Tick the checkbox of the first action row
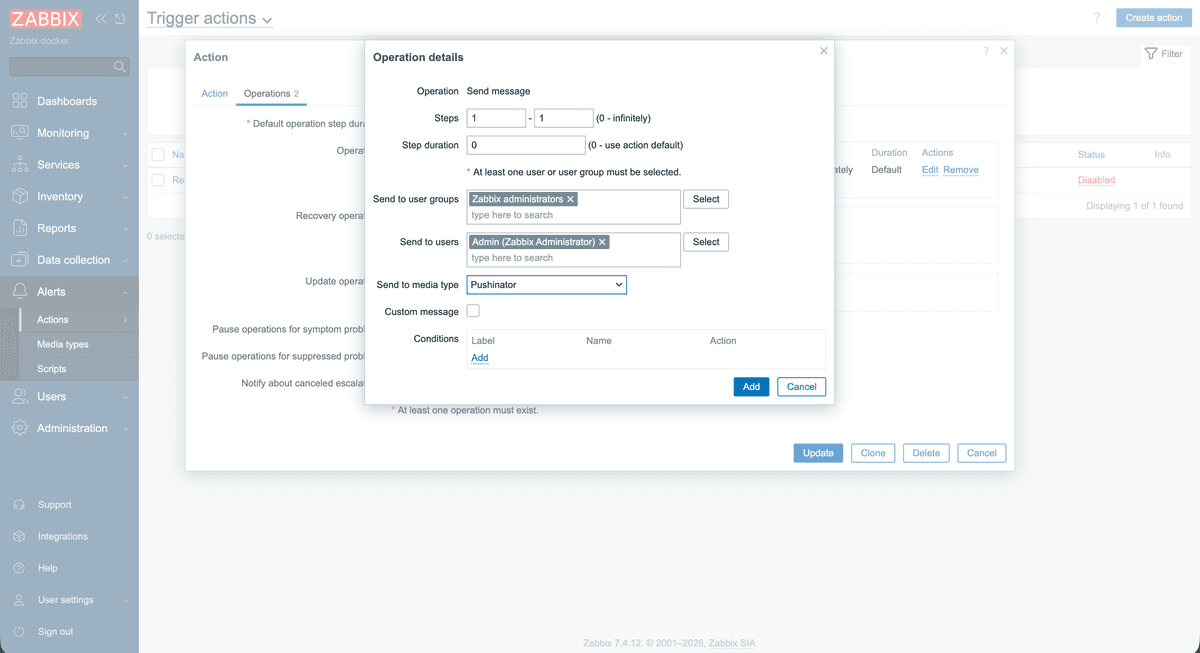Image resolution: width=1200 pixels, height=653 pixels. (x=158, y=180)
